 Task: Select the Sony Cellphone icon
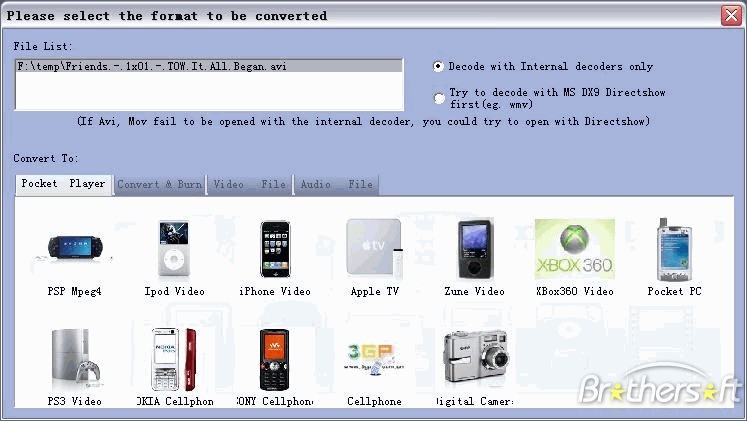[274, 360]
